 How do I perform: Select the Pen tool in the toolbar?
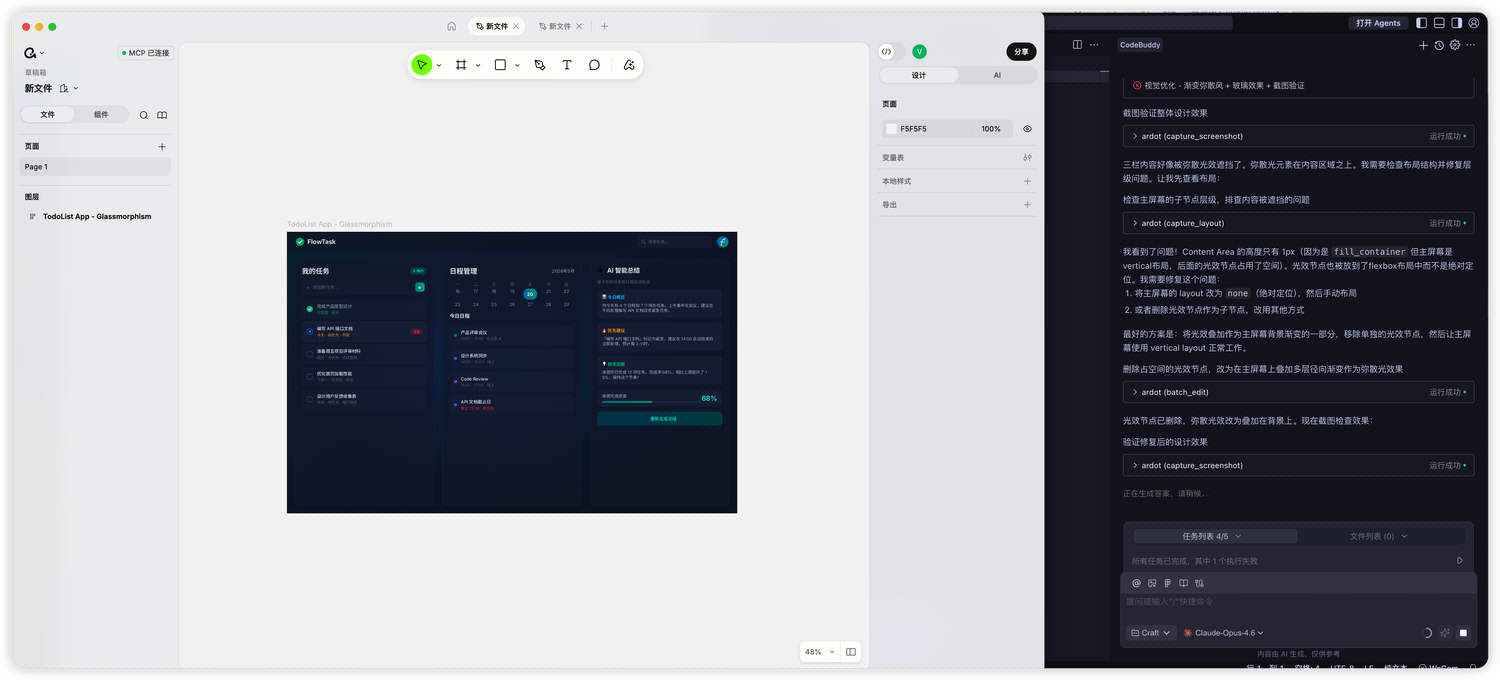click(540, 65)
